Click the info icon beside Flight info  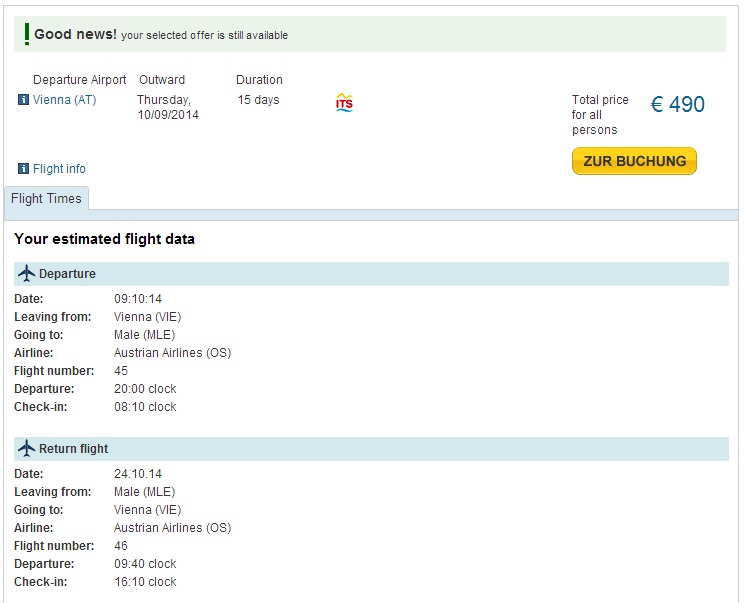click(x=23, y=168)
